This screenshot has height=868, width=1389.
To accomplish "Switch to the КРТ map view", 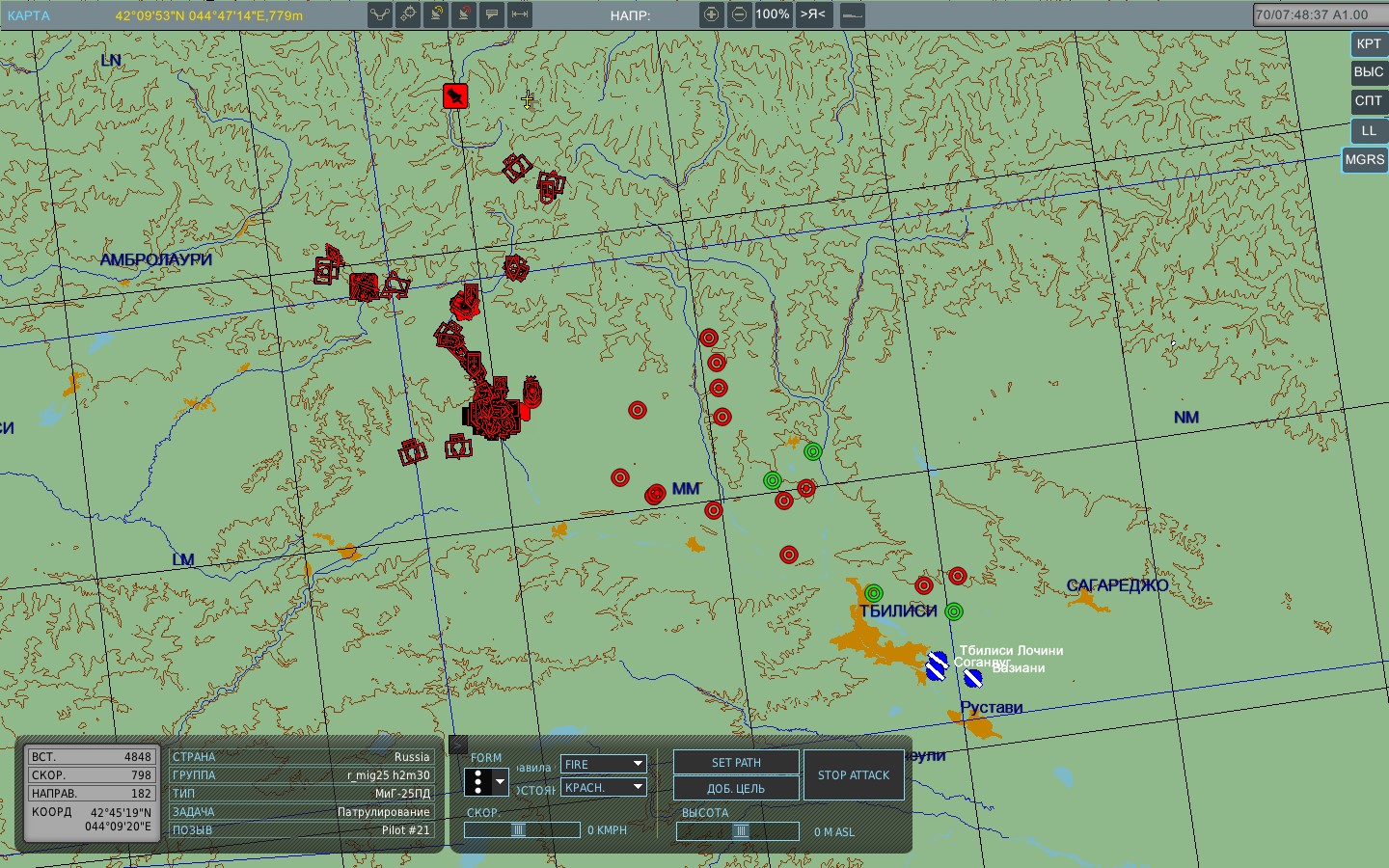I will click(1368, 43).
